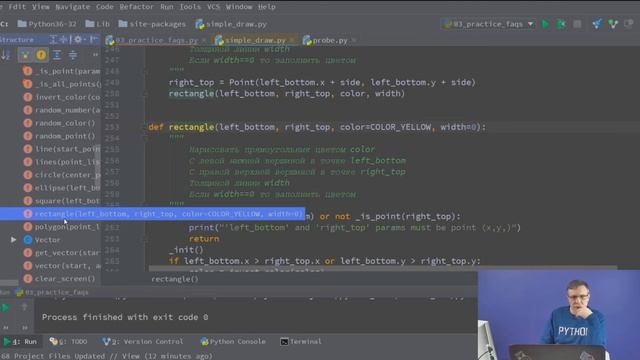Open the 4: Run tool window tab

click(x=20, y=342)
